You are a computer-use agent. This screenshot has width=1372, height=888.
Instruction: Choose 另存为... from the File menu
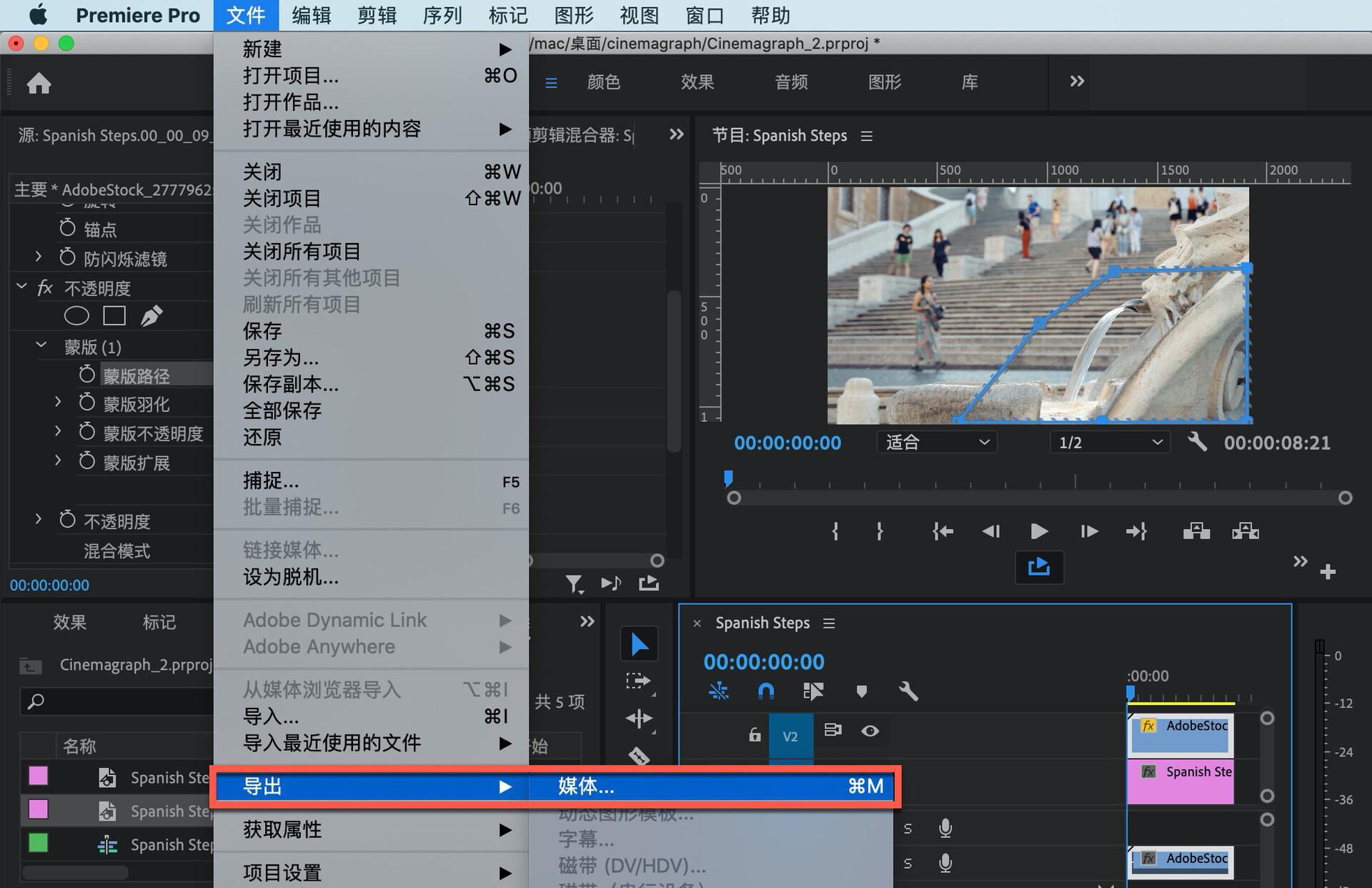click(372, 357)
